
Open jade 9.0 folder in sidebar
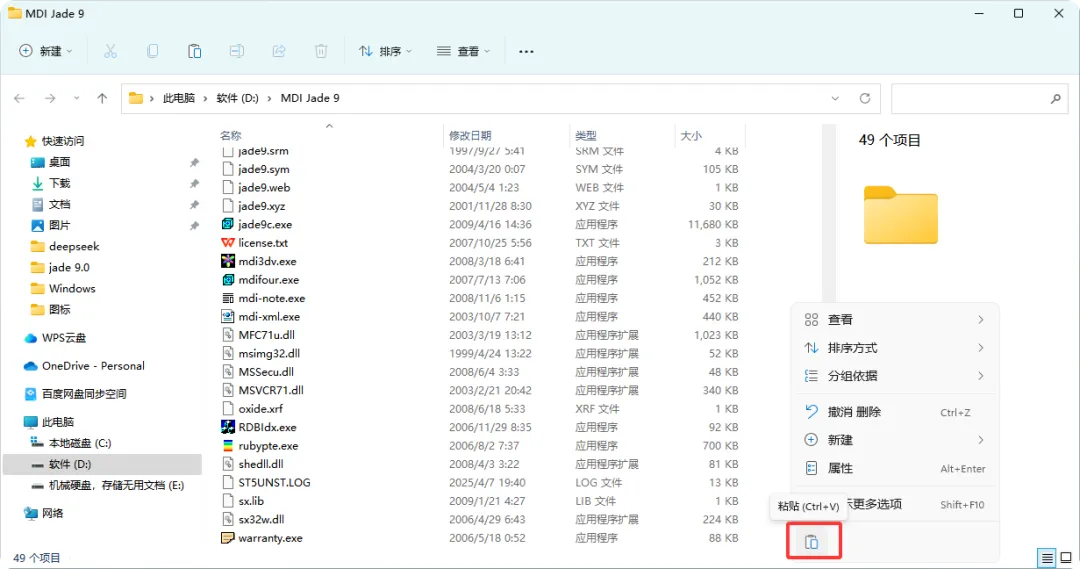tap(69, 268)
